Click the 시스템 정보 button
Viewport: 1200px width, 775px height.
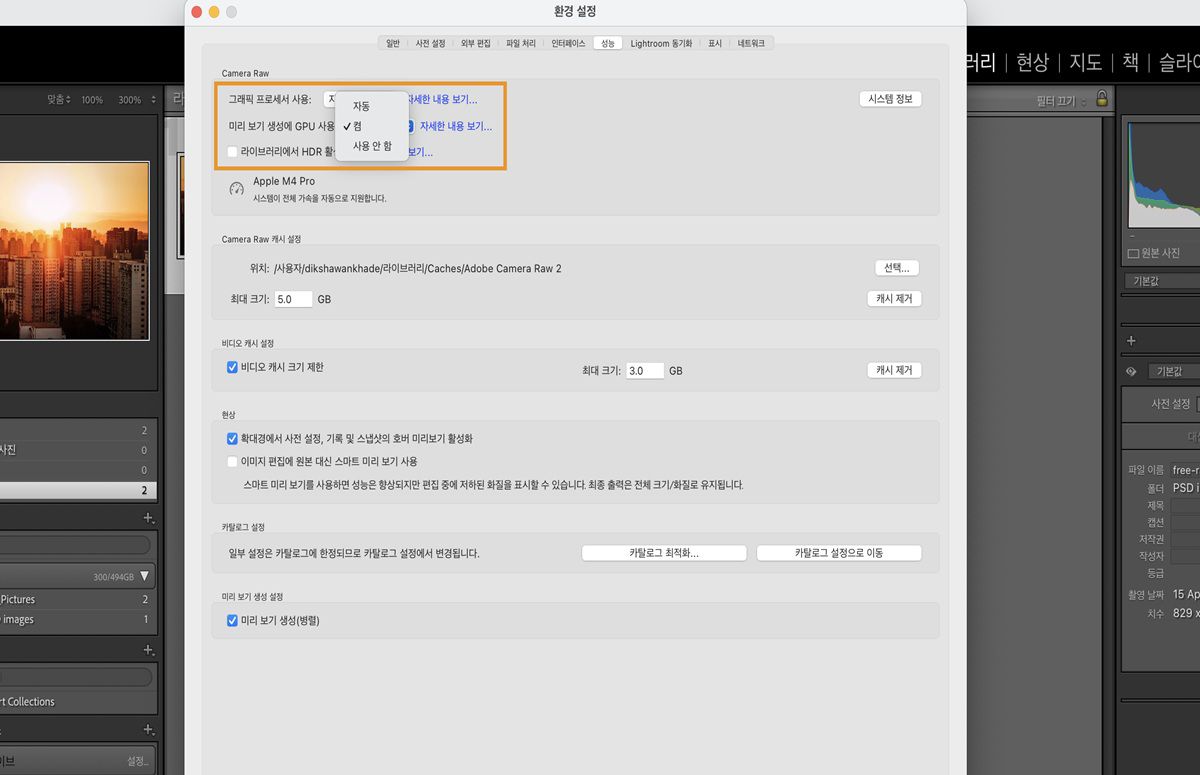click(889, 98)
